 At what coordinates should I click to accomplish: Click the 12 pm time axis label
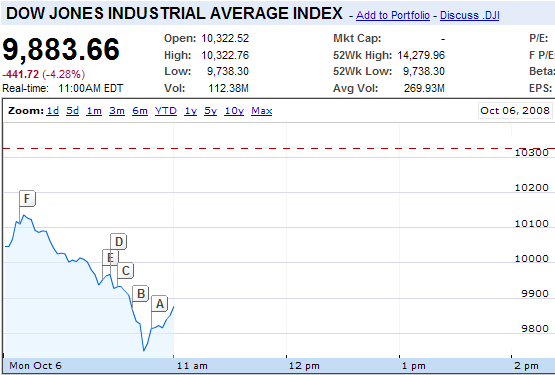pyautogui.click(x=304, y=366)
